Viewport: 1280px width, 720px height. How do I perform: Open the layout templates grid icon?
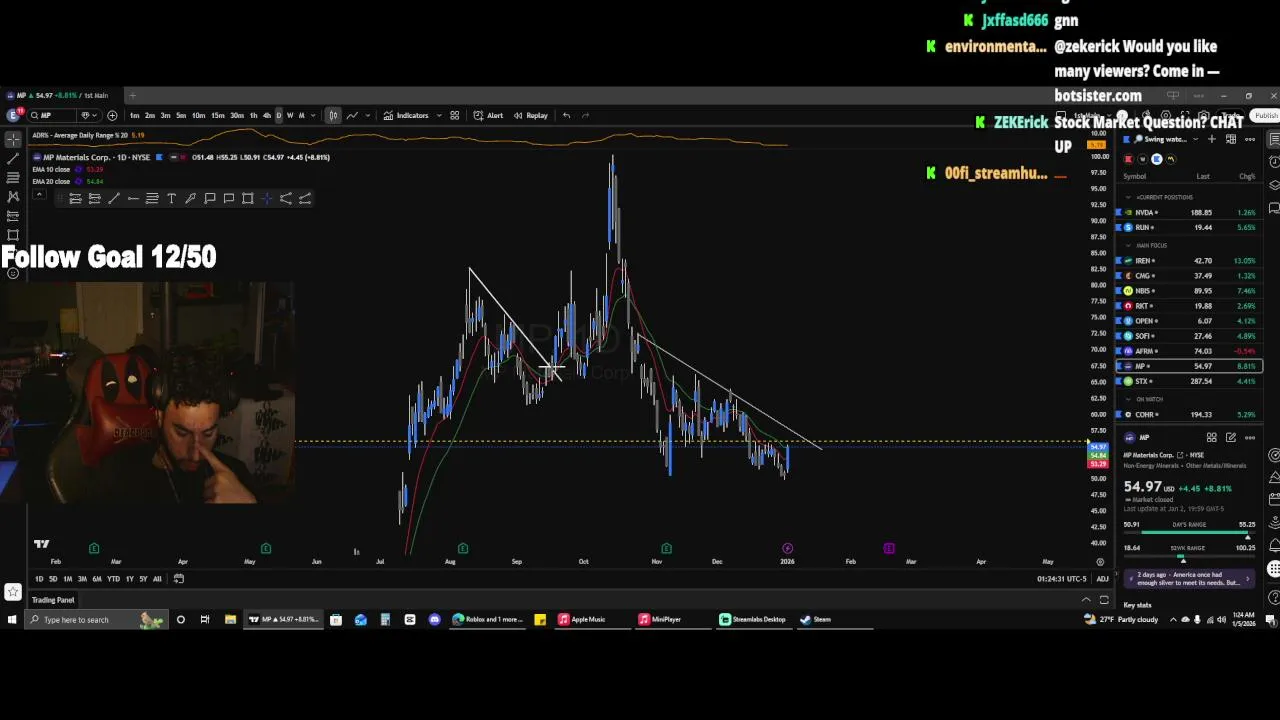coord(454,115)
